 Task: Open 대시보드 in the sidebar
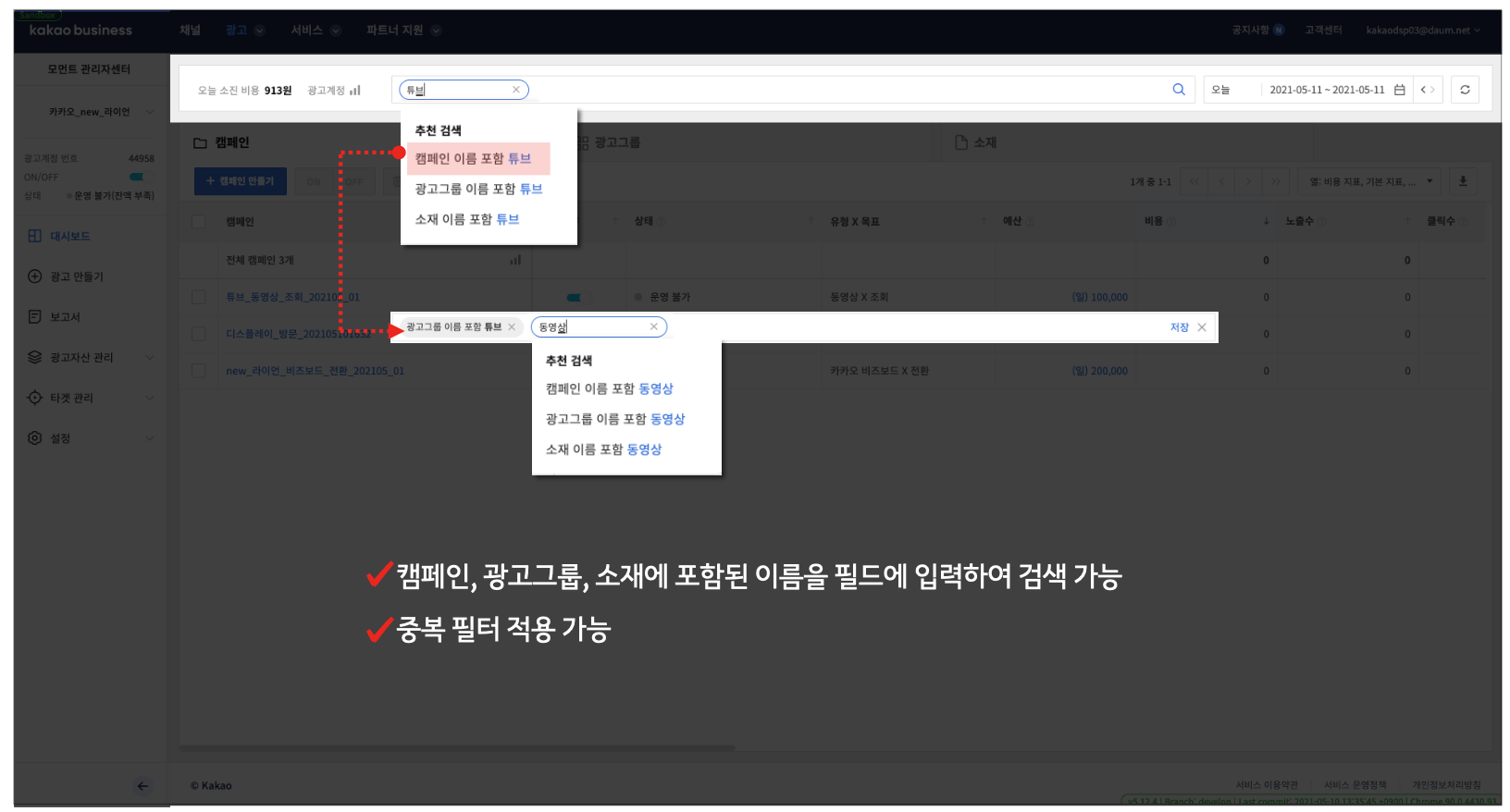pos(69,236)
